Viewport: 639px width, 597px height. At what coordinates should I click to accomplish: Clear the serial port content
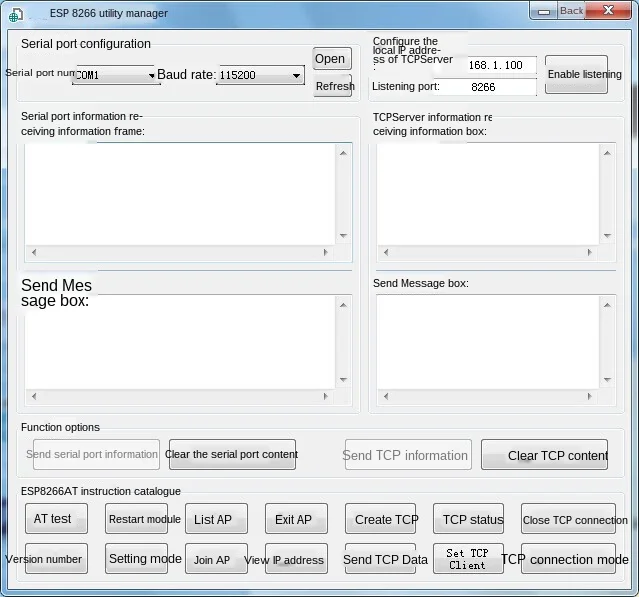pyautogui.click(x=232, y=454)
